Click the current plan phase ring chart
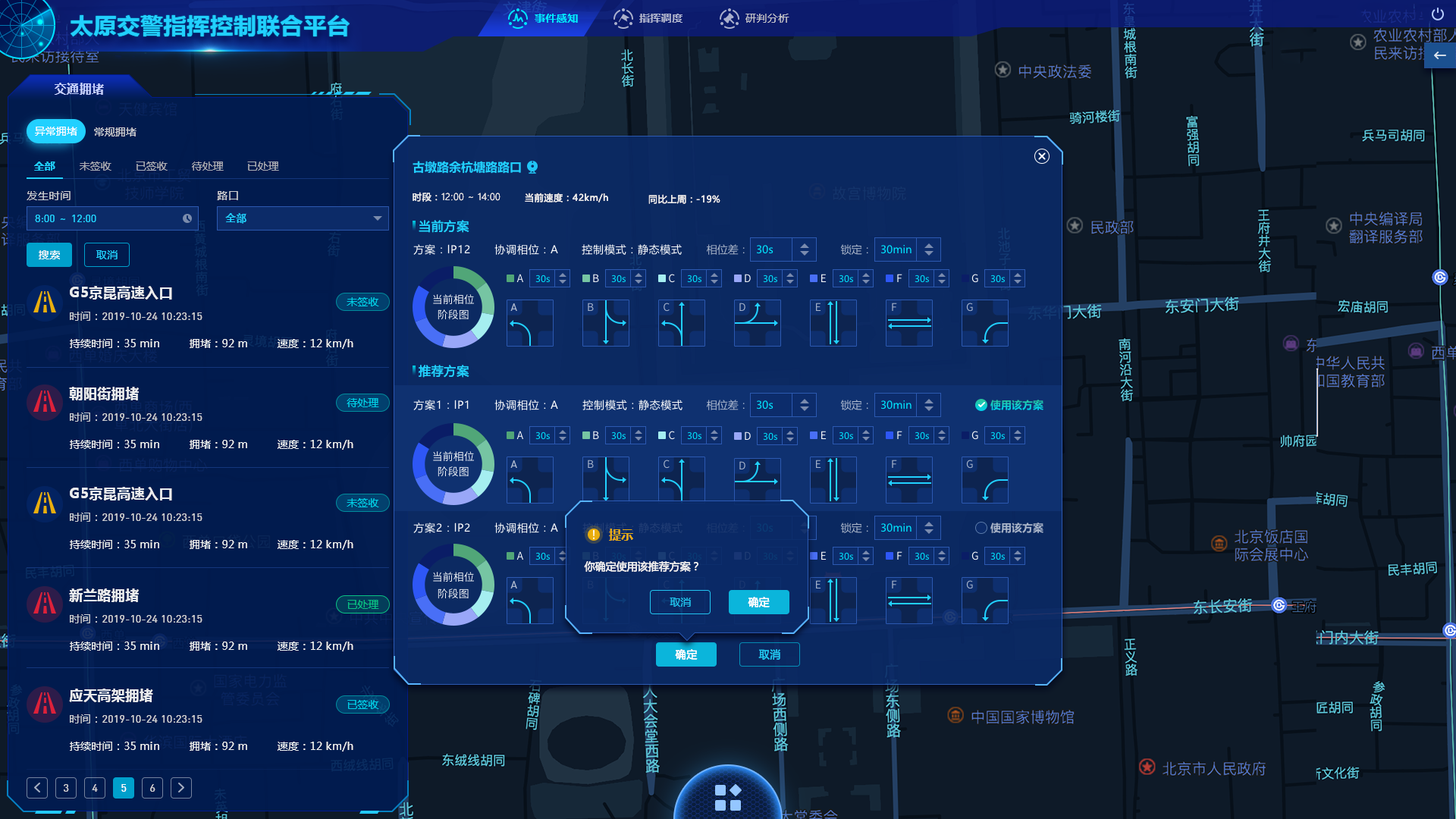 click(x=453, y=307)
